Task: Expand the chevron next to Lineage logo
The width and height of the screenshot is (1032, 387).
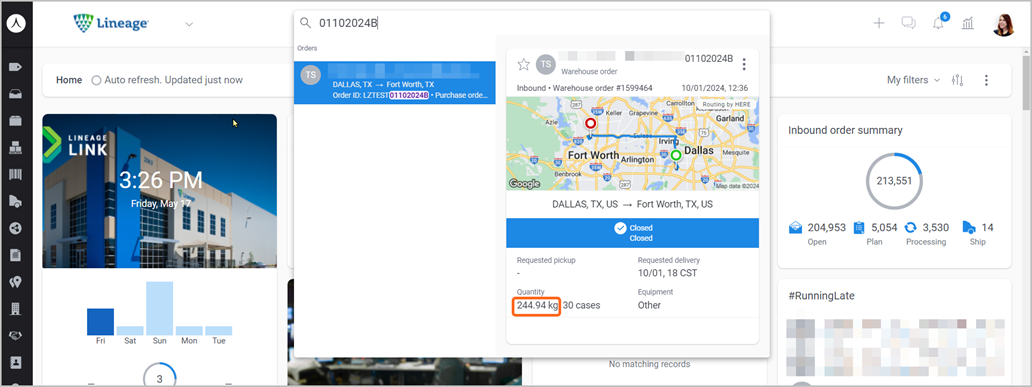Action: pos(189,24)
